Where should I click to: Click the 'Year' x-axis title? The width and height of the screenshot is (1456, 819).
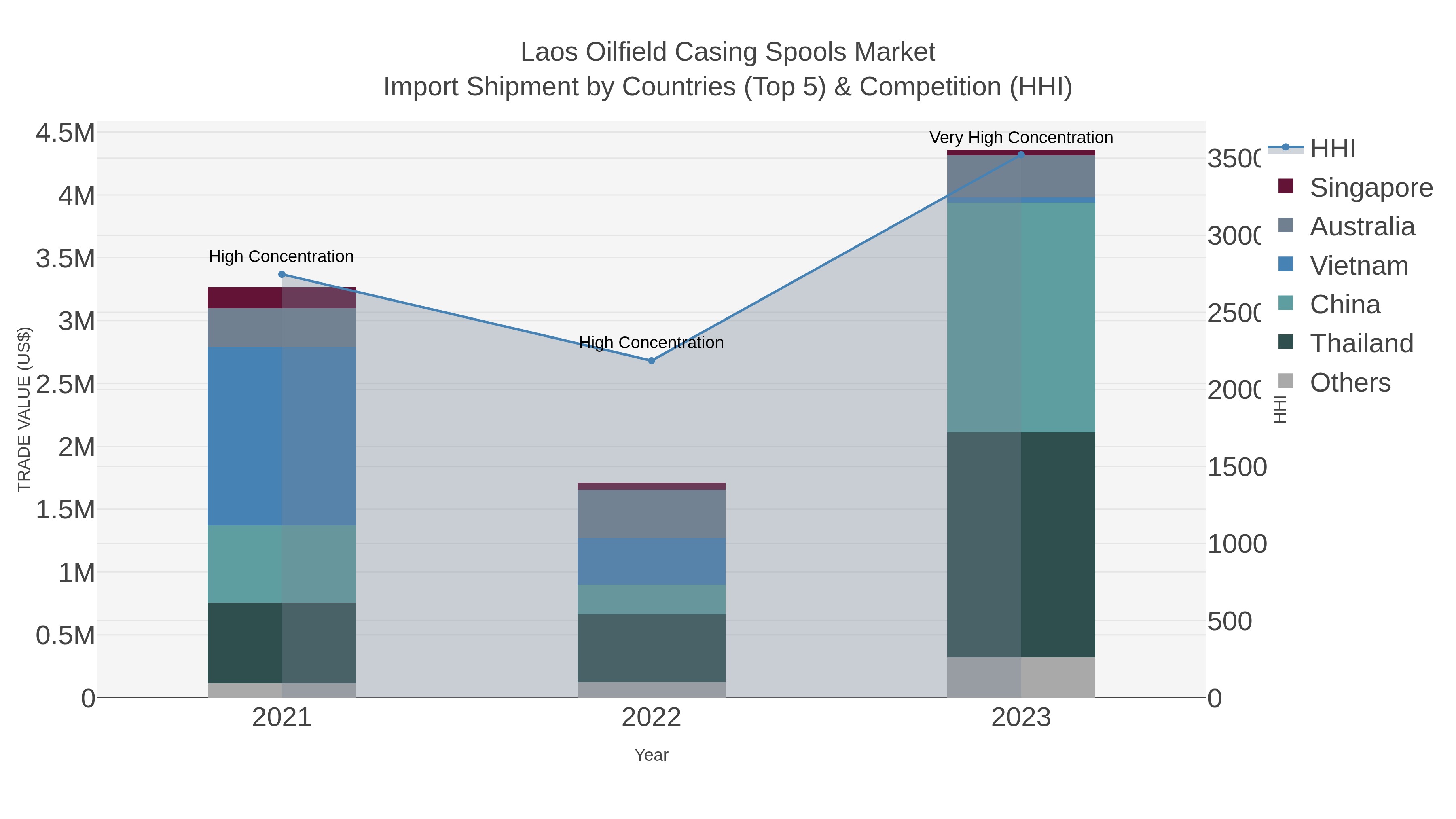click(651, 755)
